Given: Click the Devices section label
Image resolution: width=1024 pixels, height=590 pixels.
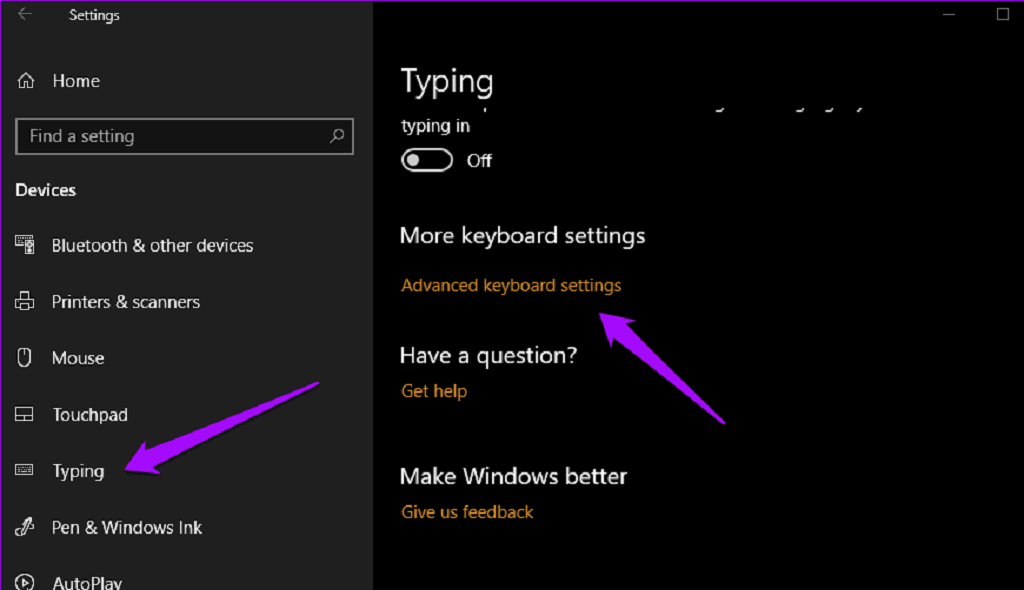Looking at the screenshot, I should [46, 190].
